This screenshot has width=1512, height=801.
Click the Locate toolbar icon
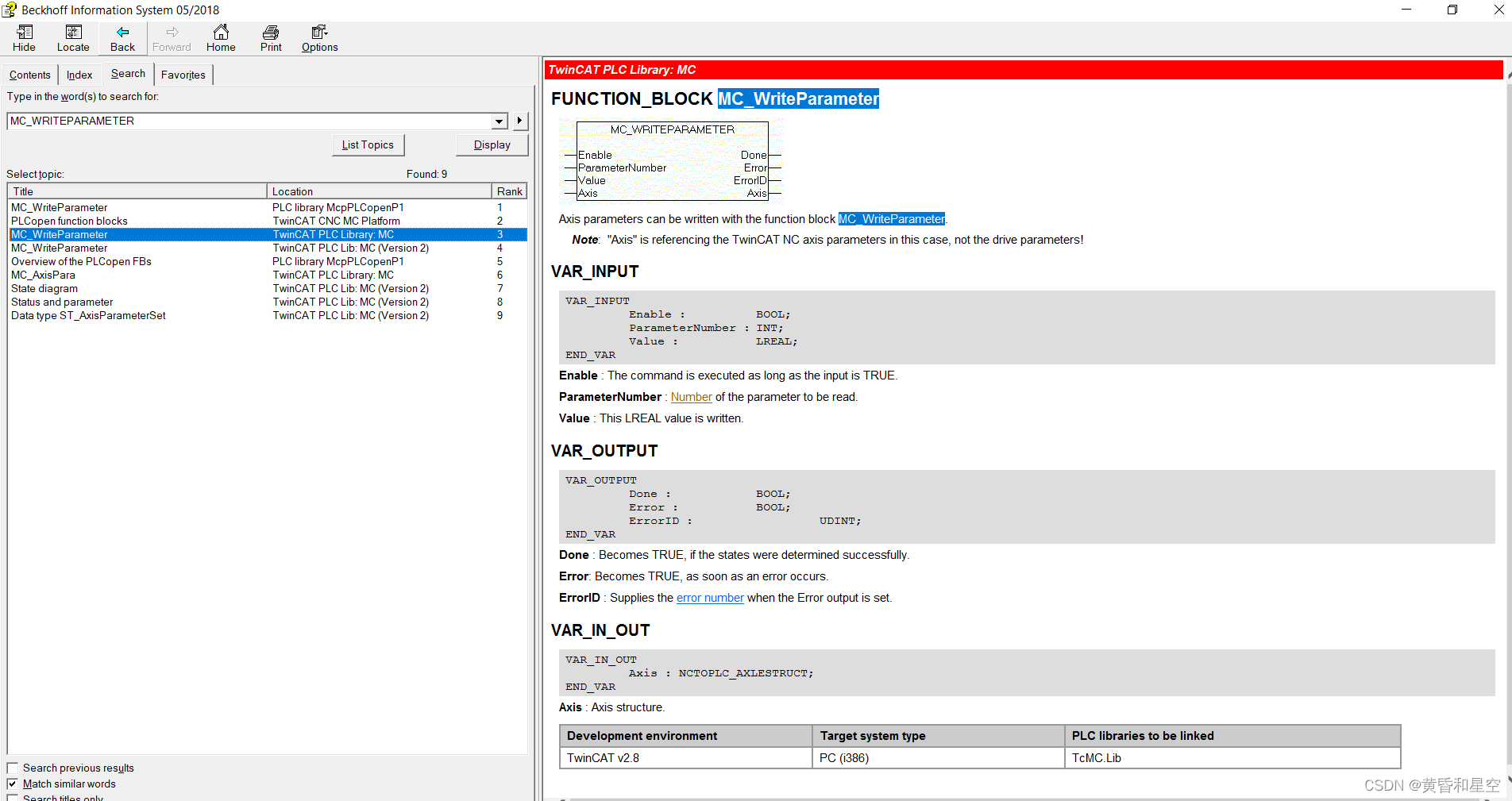73,38
